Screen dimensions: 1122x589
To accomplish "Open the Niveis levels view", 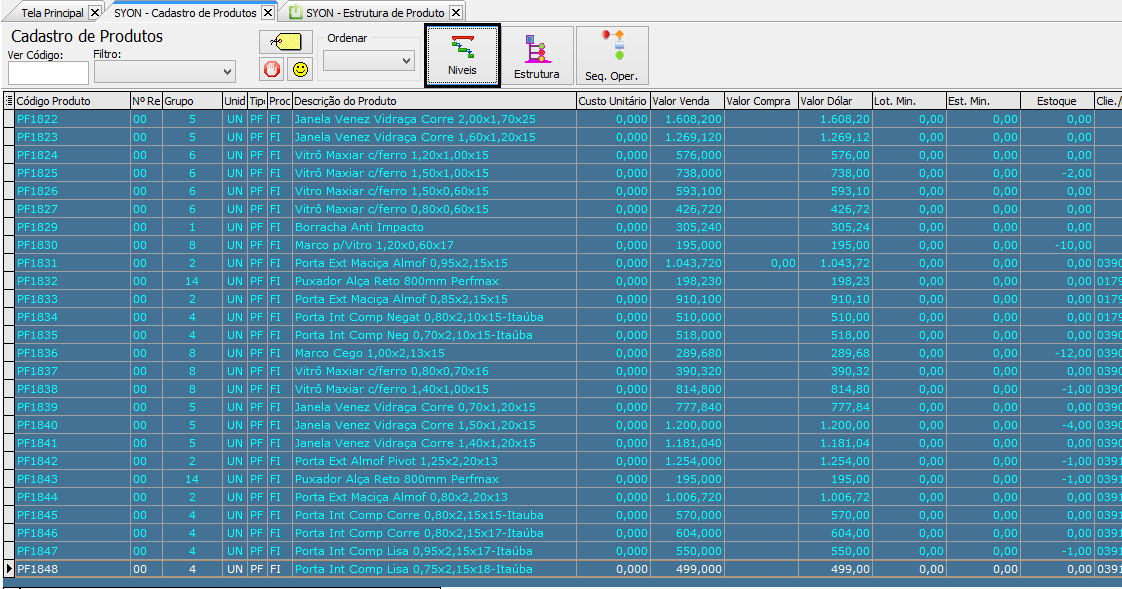I will (x=462, y=56).
